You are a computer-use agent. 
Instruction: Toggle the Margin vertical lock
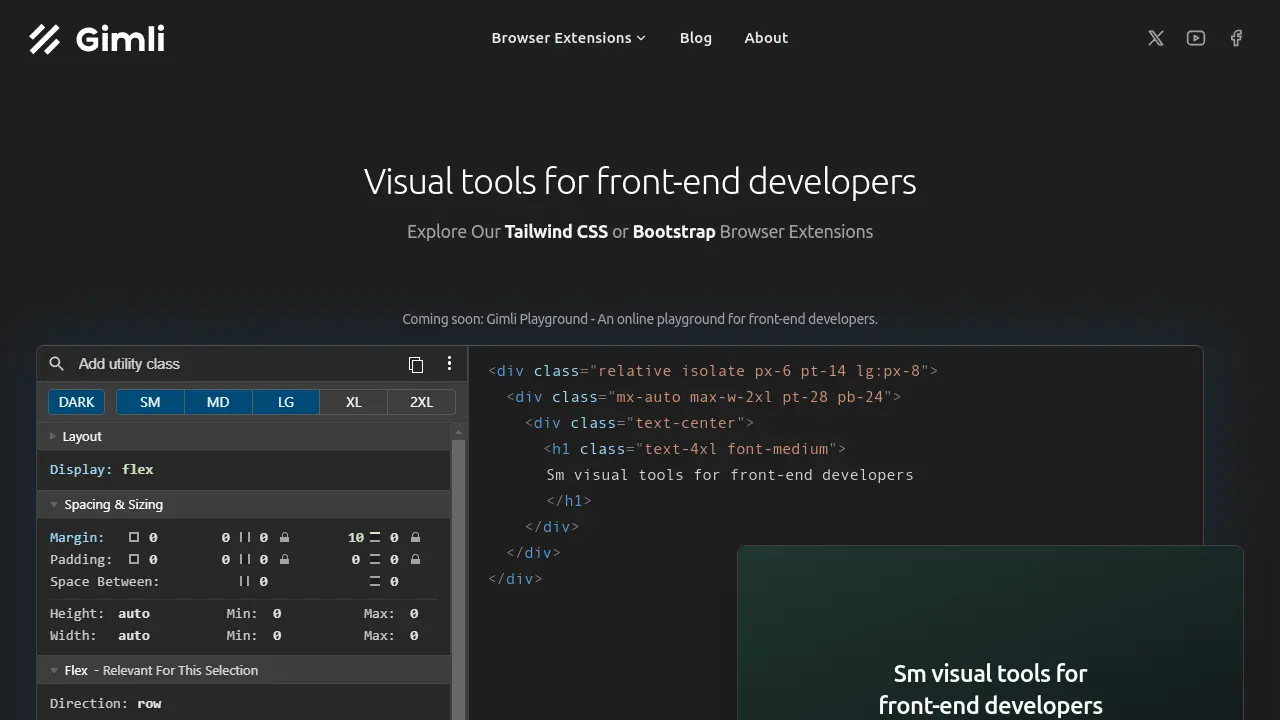pos(415,537)
